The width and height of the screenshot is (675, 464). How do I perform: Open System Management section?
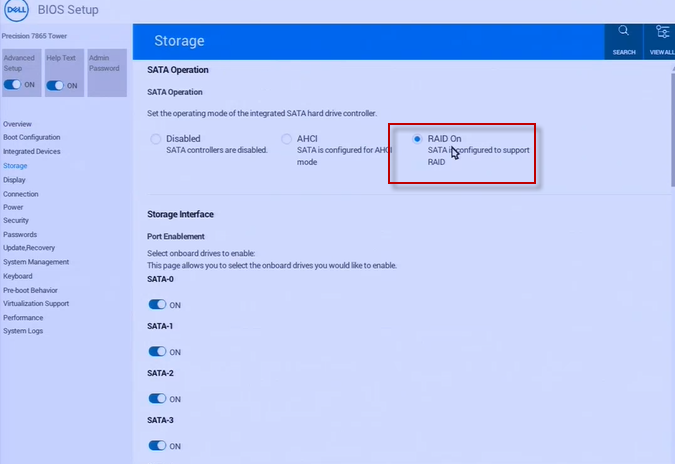coord(36,262)
